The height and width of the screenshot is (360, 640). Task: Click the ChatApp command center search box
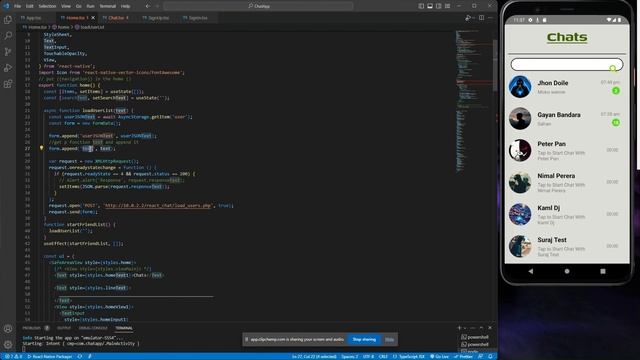pyautogui.click(x=258, y=6)
